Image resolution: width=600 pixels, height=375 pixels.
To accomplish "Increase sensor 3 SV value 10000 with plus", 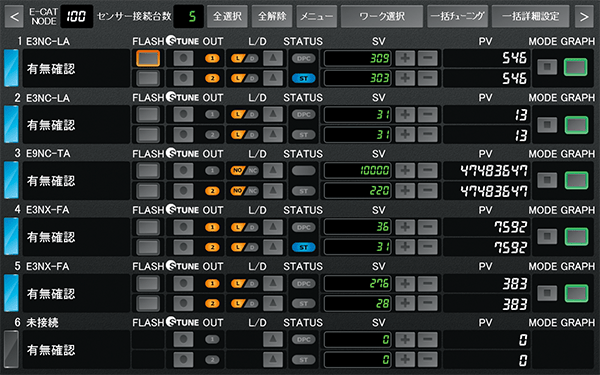I will pyautogui.click(x=405, y=171).
